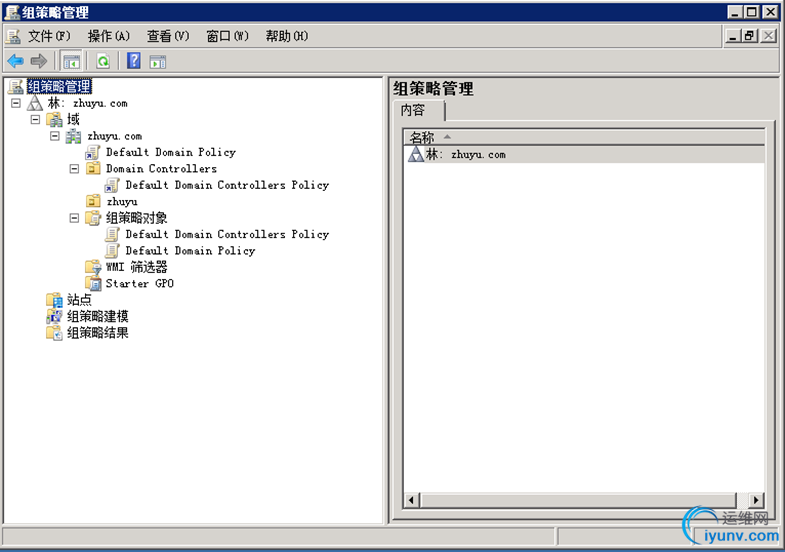Click GPO scroll icon for Default Domain Policy under 组策略对象
Viewport: 785px width, 552px height.
(112, 251)
